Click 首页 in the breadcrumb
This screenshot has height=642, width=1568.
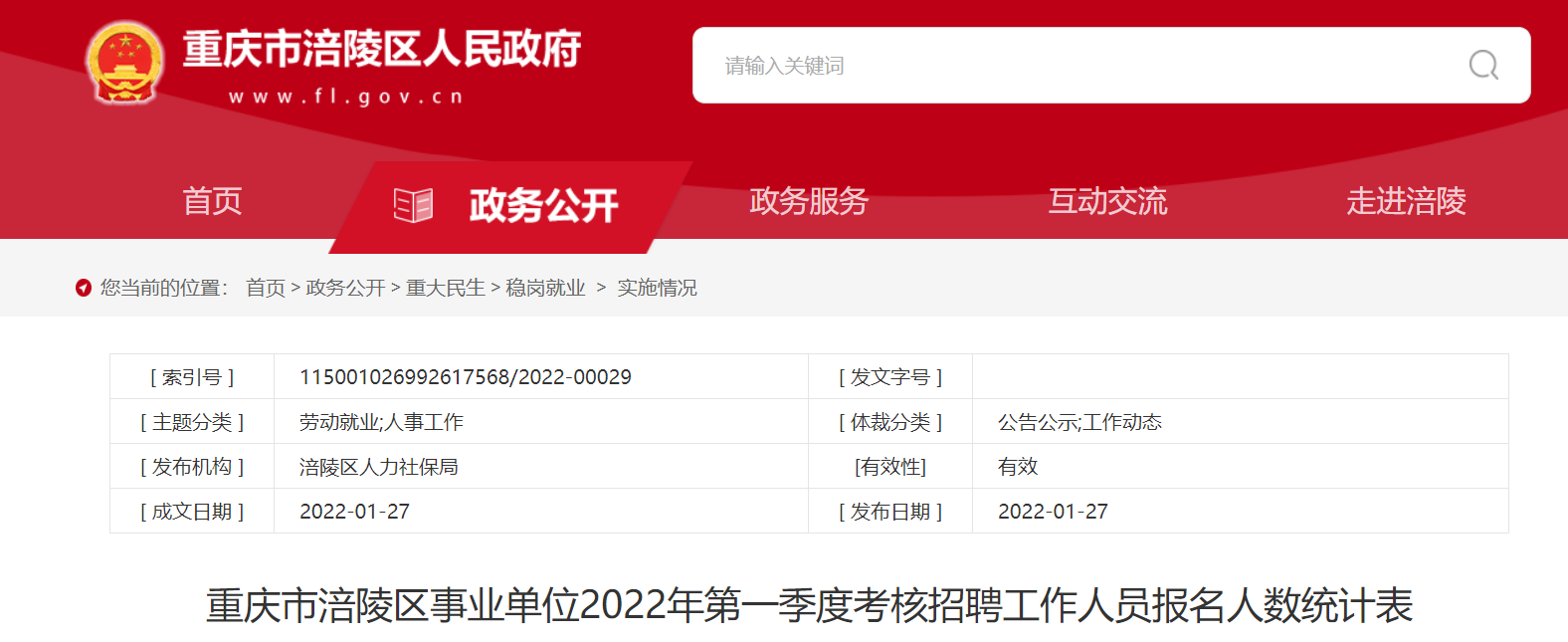tap(266, 288)
